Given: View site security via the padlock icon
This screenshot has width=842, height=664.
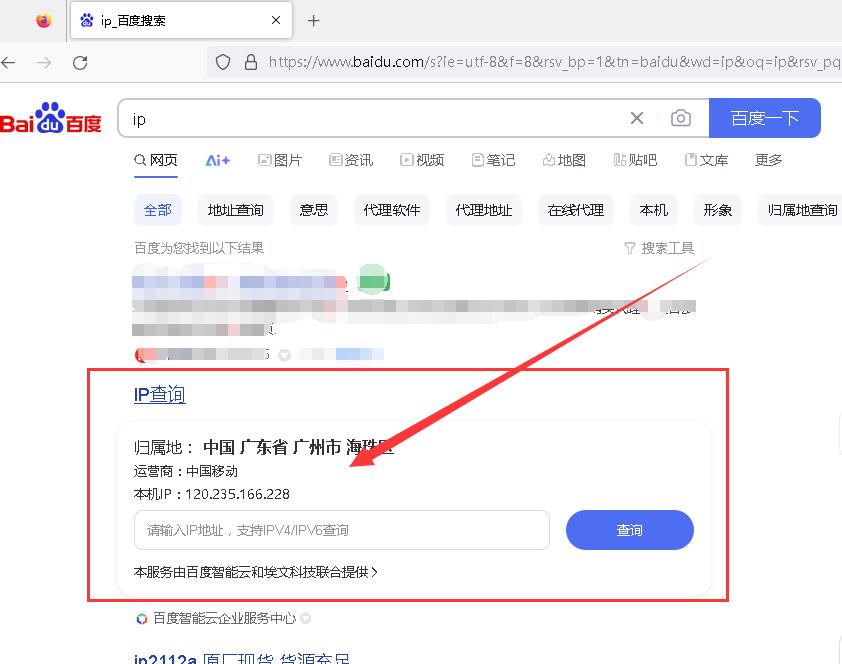Looking at the screenshot, I should point(251,62).
